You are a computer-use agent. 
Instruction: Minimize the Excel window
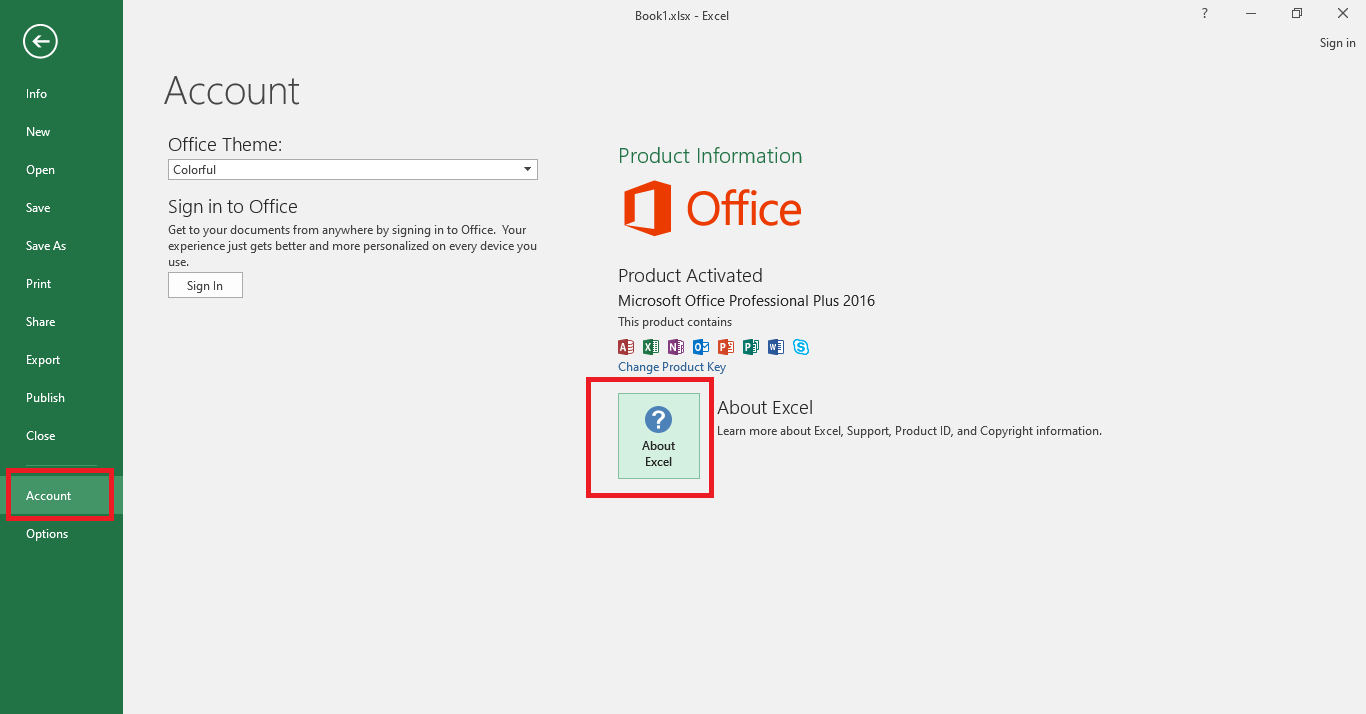point(1251,13)
